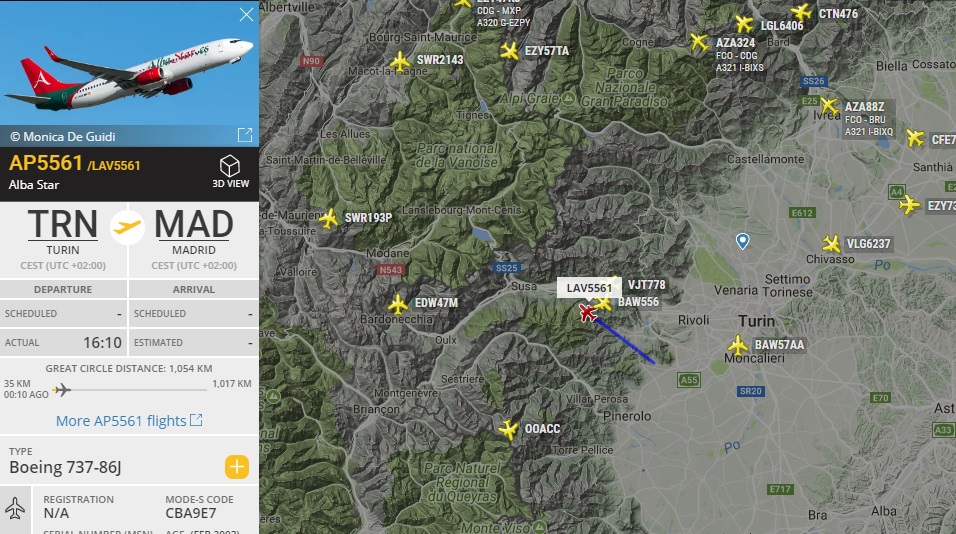The height and width of the screenshot is (534, 956).
Task: Select the SWR2143 aircraft icon
Action: point(400,62)
